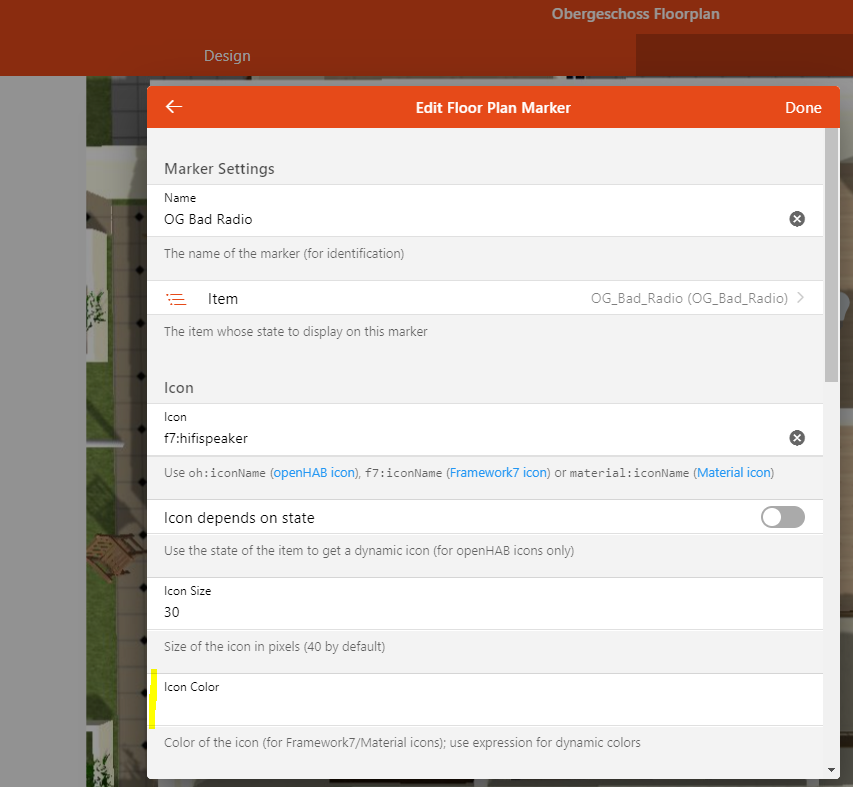853x787 pixels.
Task: Open the Material icon link
Action: [x=734, y=472]
